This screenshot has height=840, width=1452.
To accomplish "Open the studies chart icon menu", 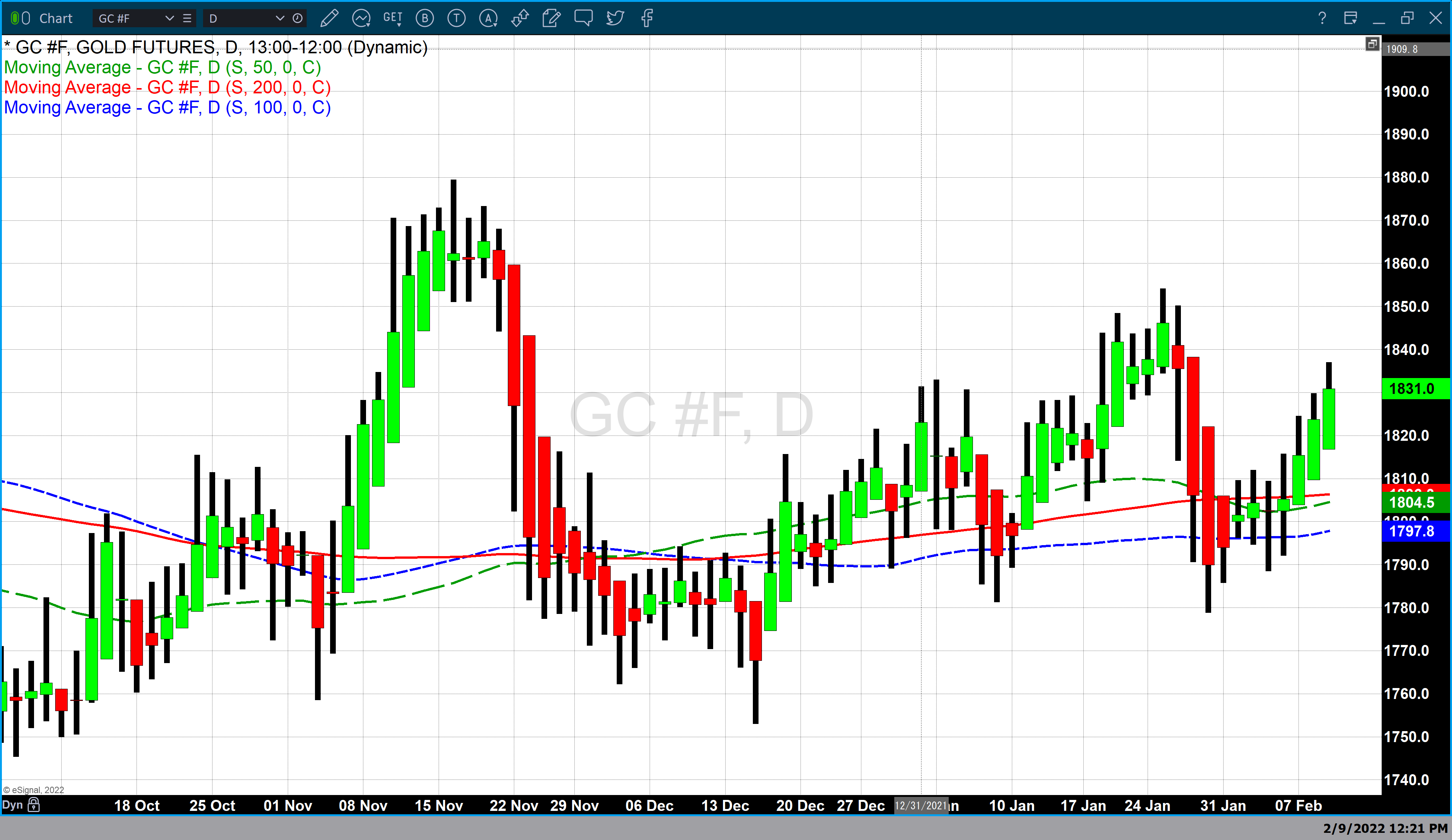I will (361, 19).
